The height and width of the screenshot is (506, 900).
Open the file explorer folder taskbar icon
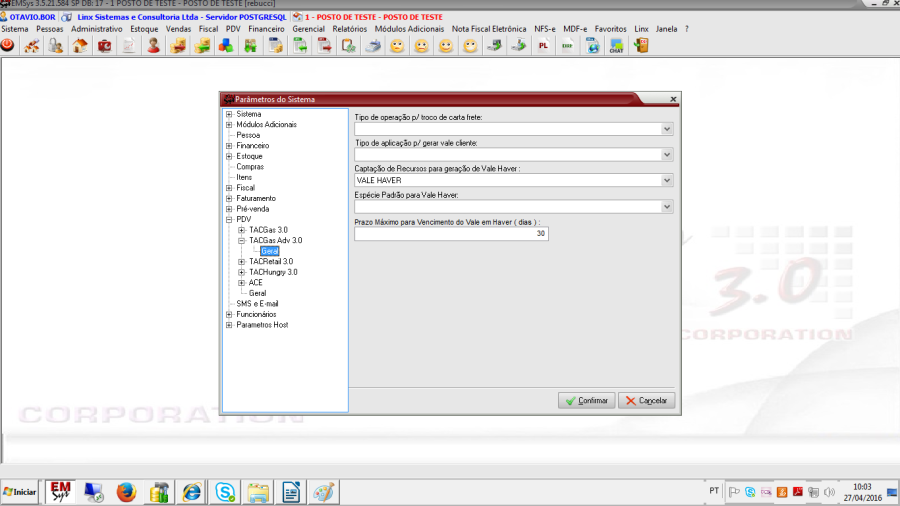point(258,492)
